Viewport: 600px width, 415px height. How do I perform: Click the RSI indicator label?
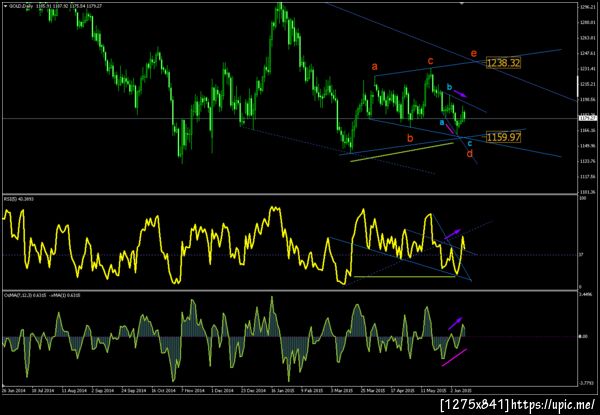pos(19,199)
